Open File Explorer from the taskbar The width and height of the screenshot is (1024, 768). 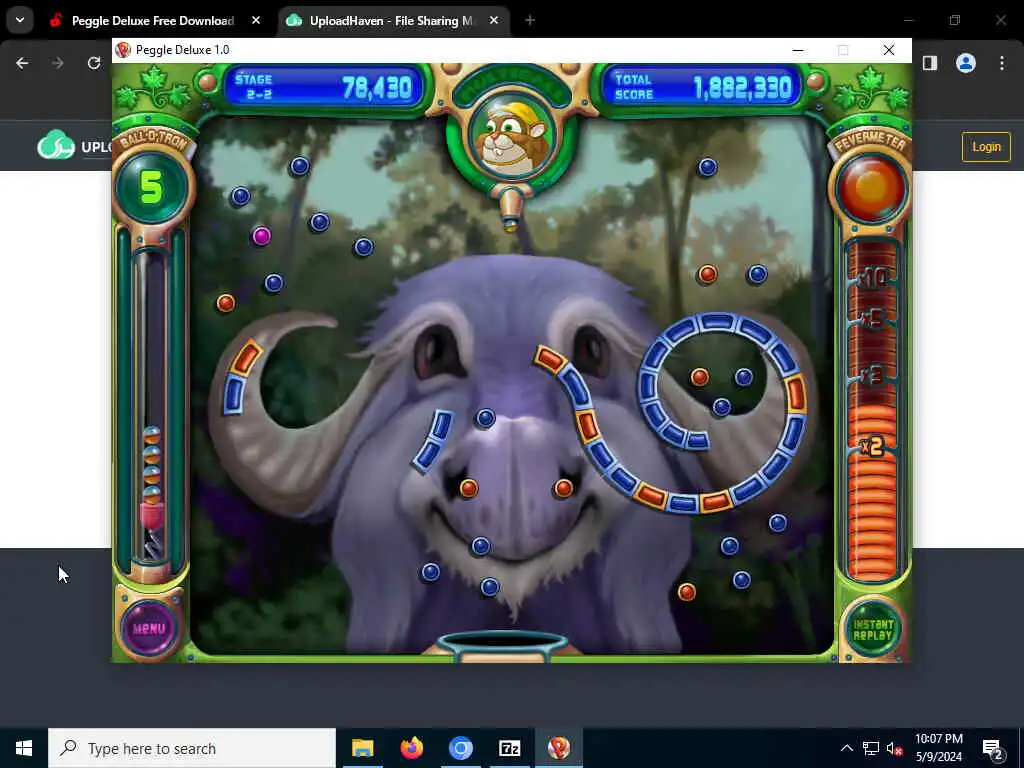(362, 748)
